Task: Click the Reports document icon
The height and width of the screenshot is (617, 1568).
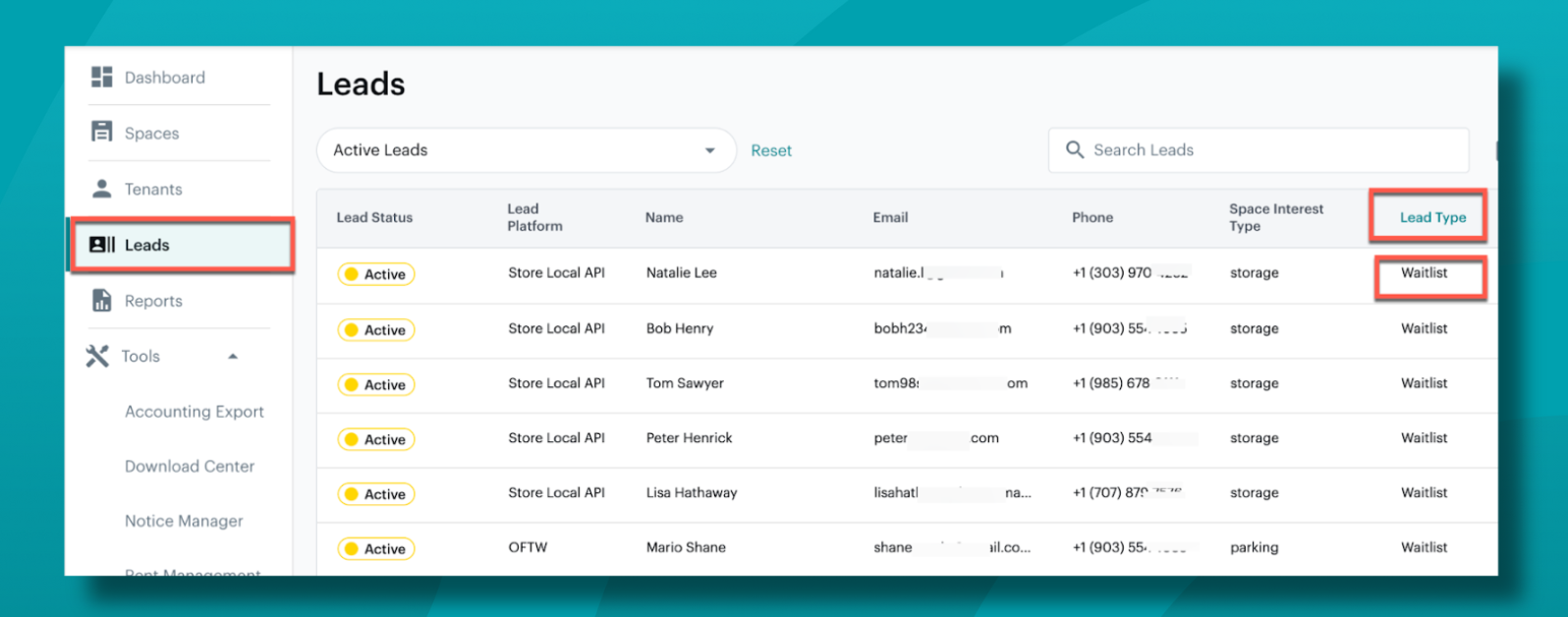Action: [101, 301]
